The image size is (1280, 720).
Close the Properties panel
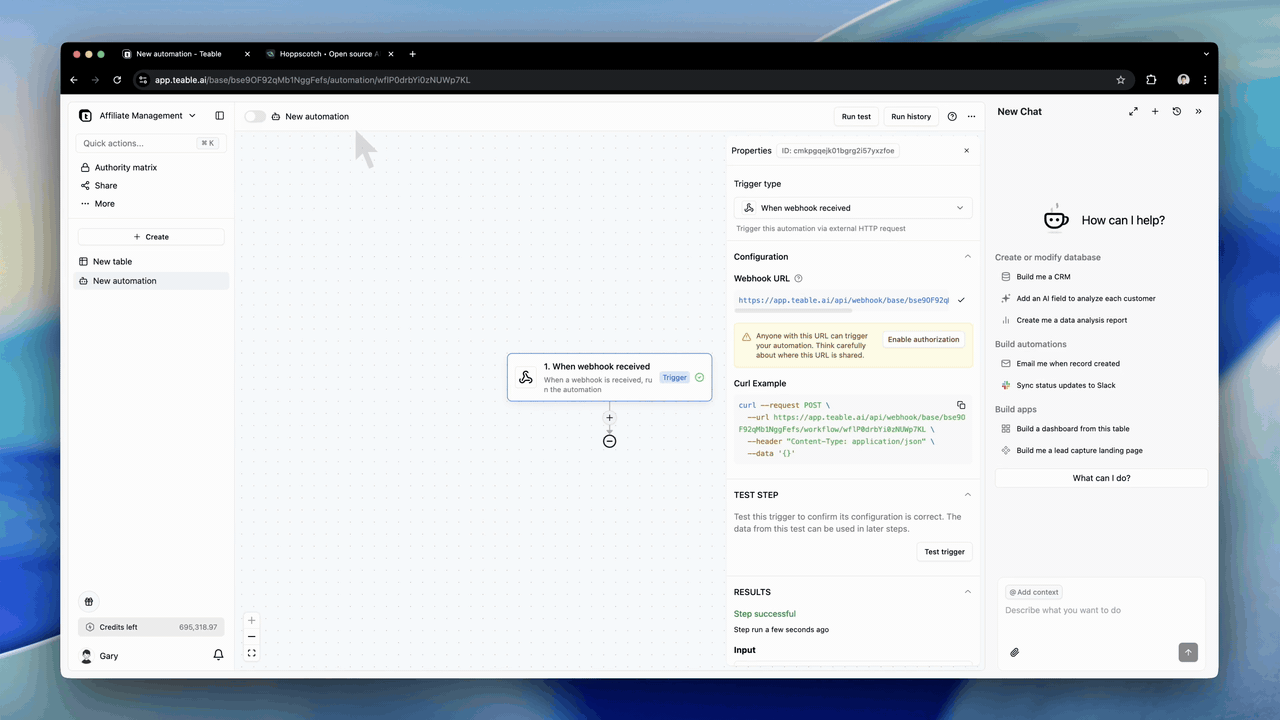pyautogui.click(x=966, y=151)
